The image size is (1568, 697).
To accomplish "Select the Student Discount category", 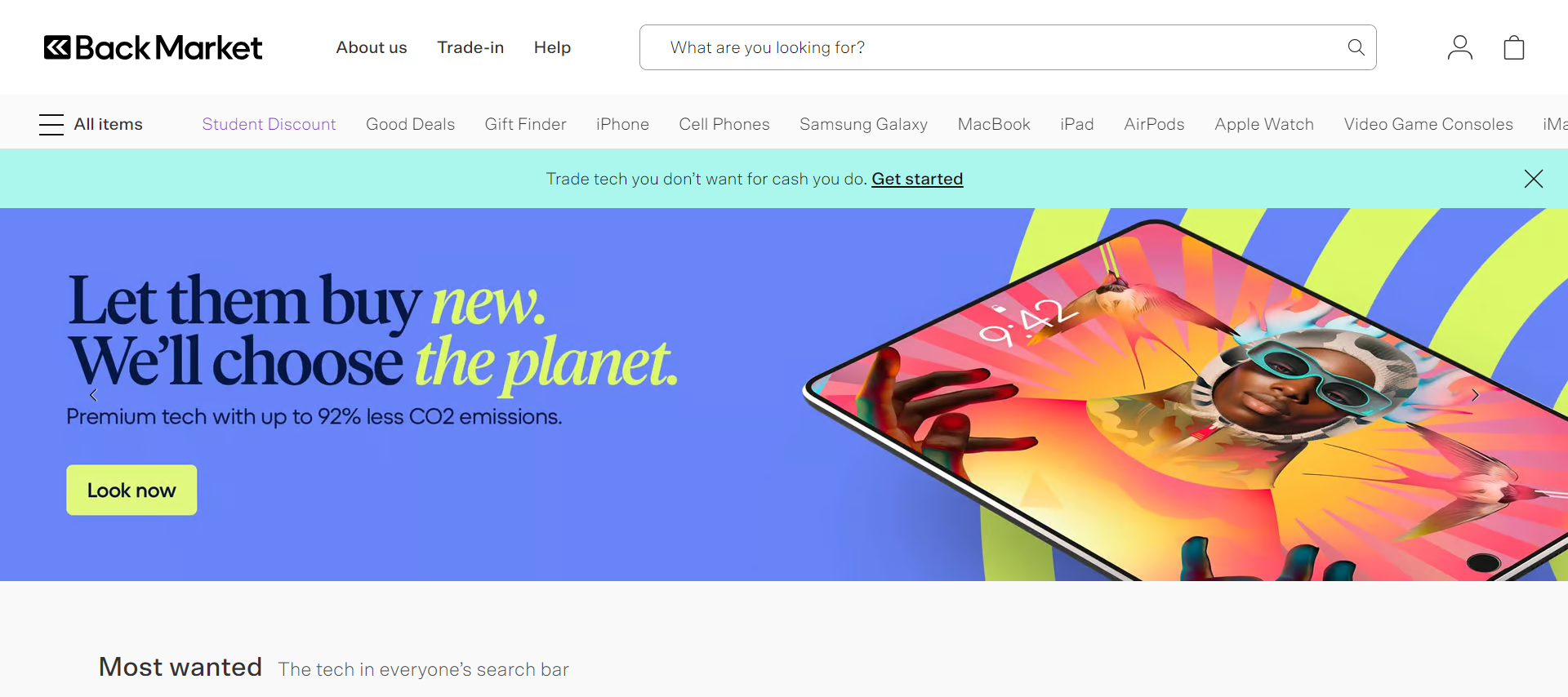I will pos(269,124).
